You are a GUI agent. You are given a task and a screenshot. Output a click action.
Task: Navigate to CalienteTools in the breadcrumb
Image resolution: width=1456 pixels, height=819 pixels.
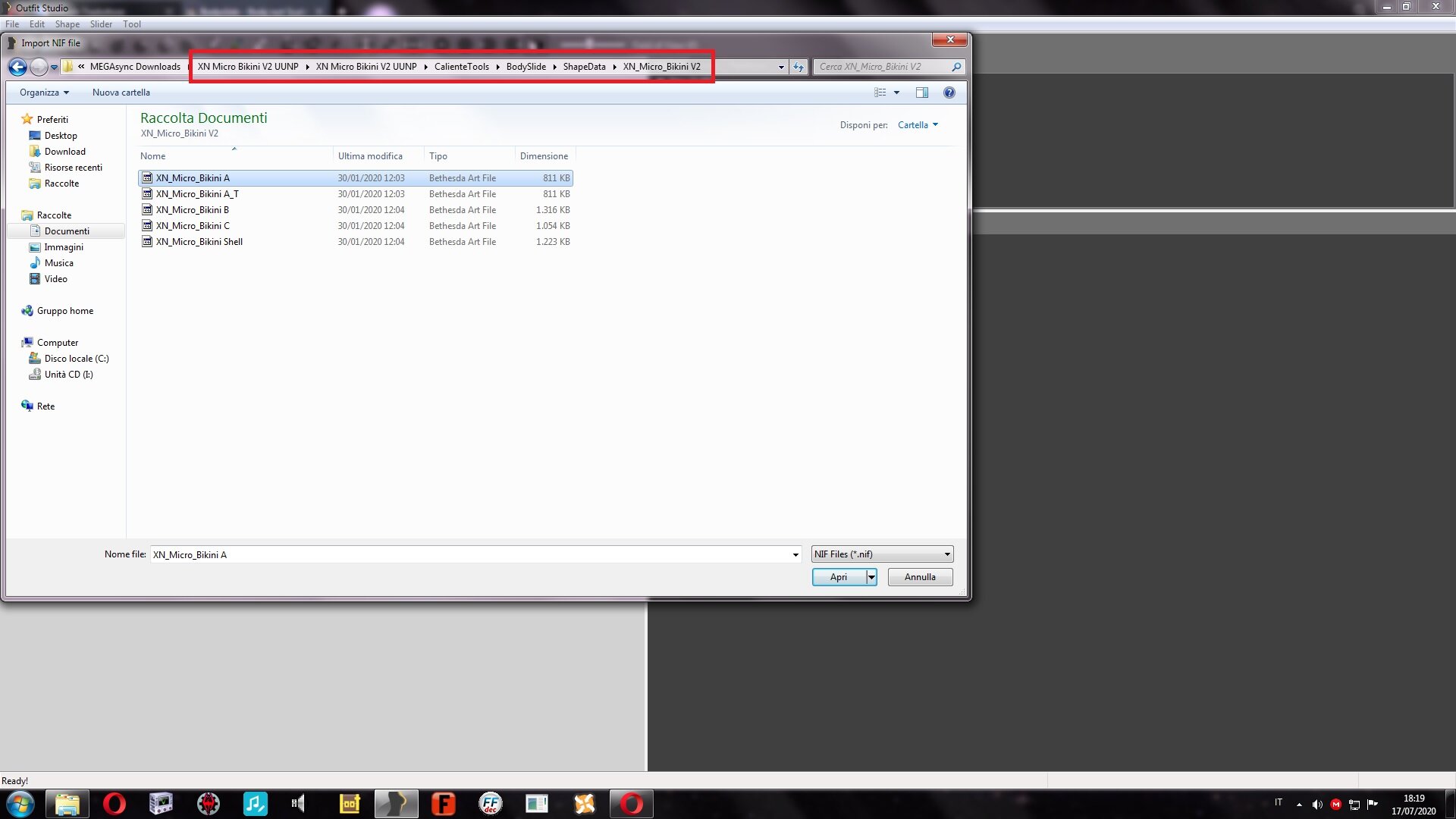click(x=462, y=67)
